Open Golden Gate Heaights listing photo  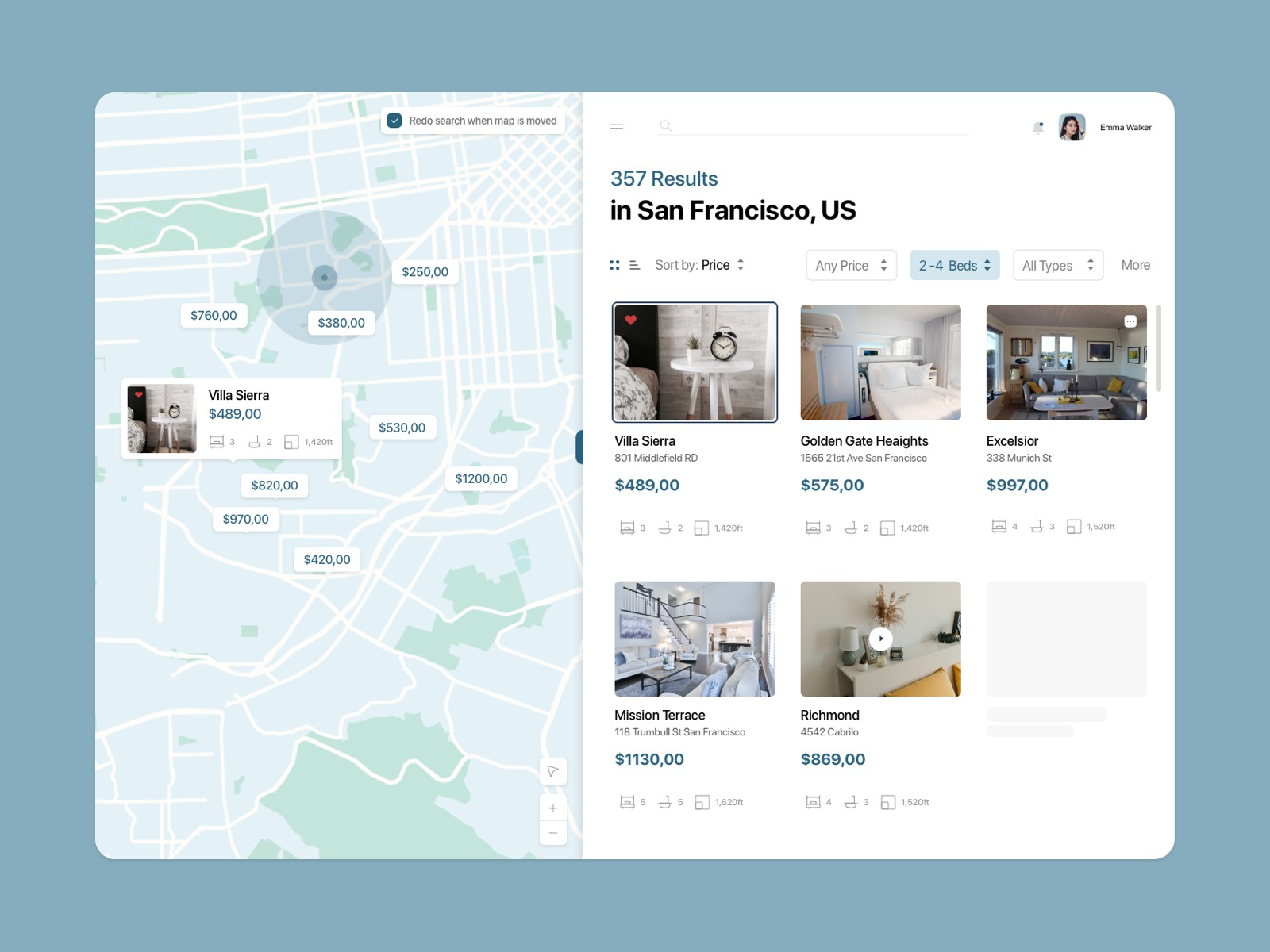(x=880, y=363)
